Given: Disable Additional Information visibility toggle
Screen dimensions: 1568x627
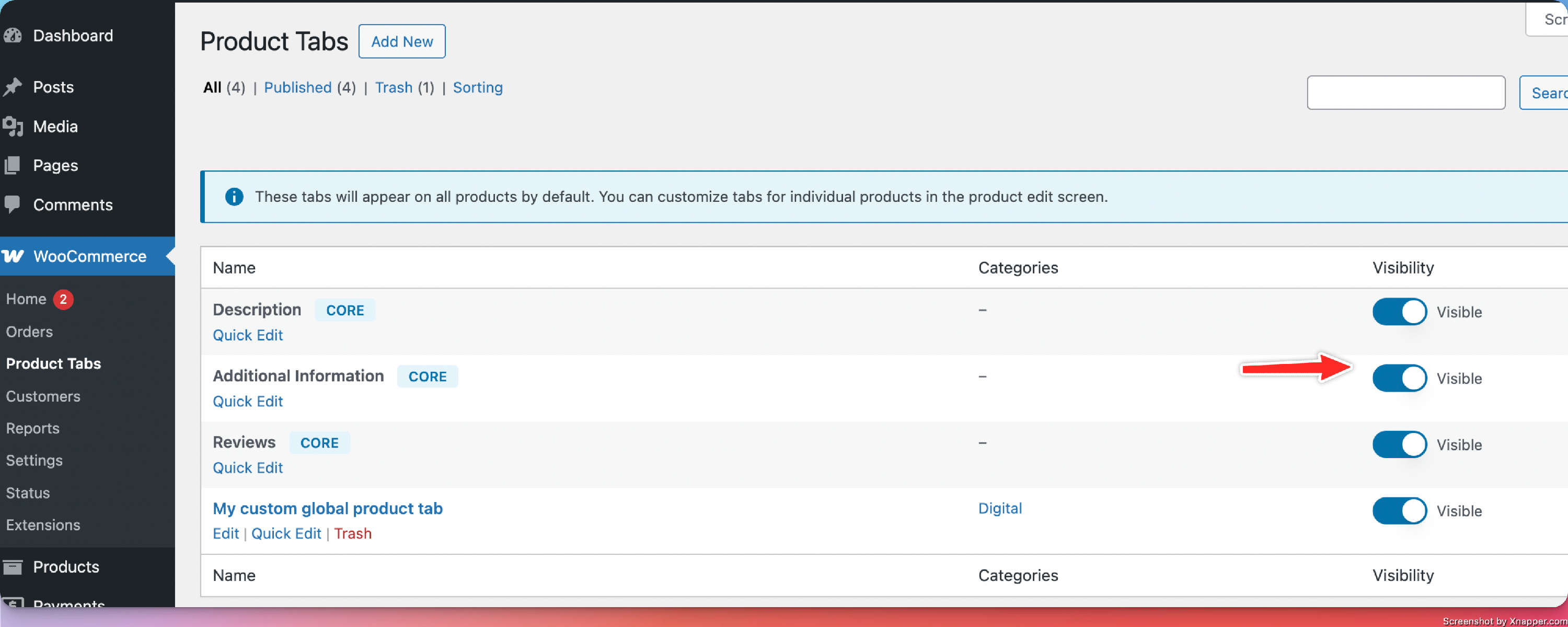Looking at the screenshot, I should click(1399, 378).
